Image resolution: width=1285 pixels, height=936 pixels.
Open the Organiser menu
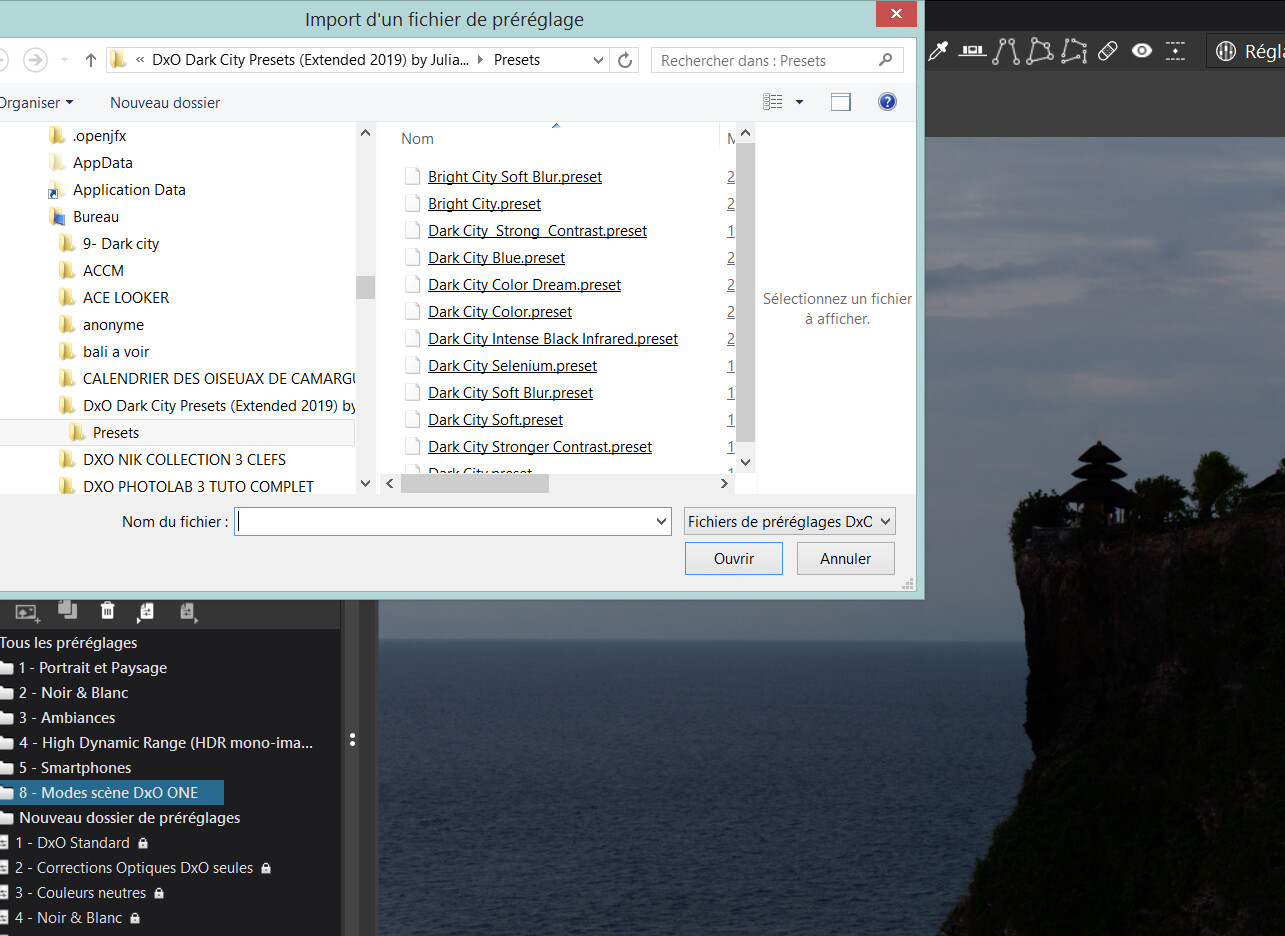pyautogui.click(x=37, y=102)
